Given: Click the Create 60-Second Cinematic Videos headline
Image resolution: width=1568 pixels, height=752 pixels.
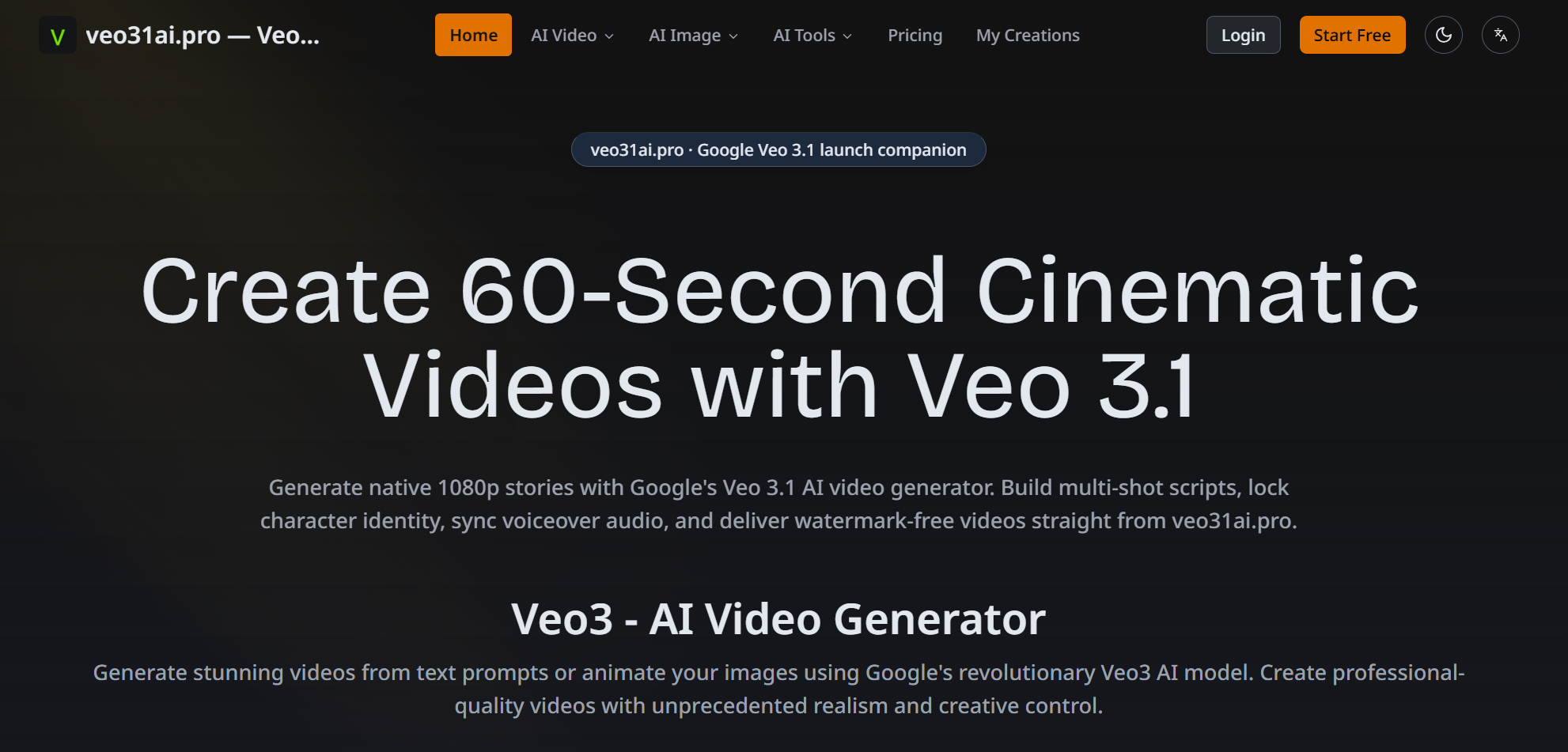Looking at the screenshot, I should pyautogui.click(x=780, y=338).
